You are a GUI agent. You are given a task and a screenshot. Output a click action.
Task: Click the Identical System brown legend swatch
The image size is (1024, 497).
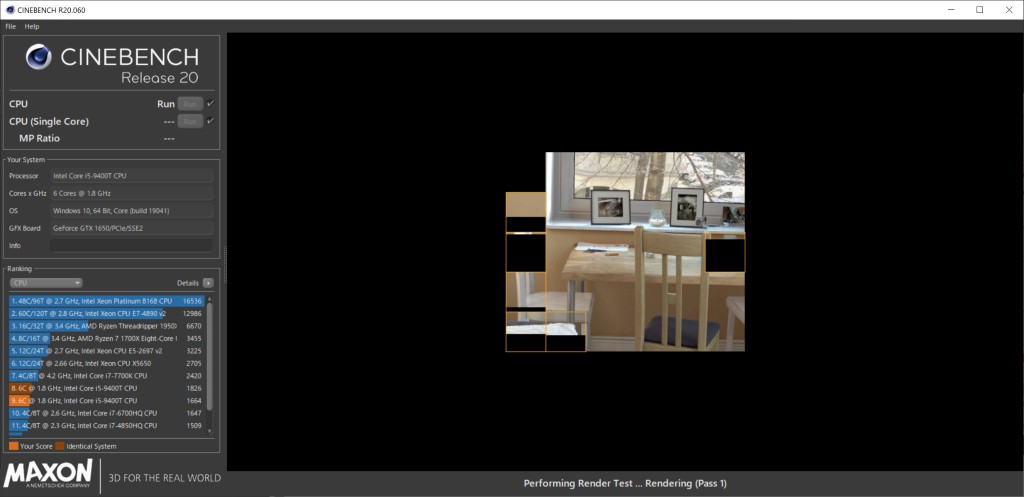[x=60, y=446]
